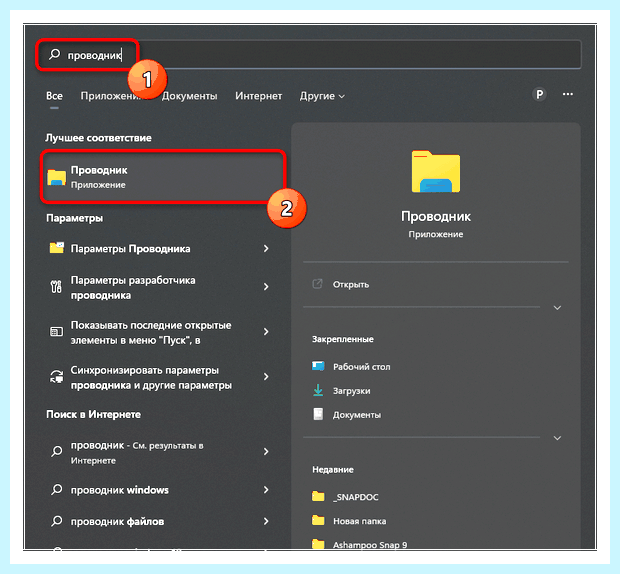Click the P user account icon
The height and width of the screenshot is (574, 620).
539,94
